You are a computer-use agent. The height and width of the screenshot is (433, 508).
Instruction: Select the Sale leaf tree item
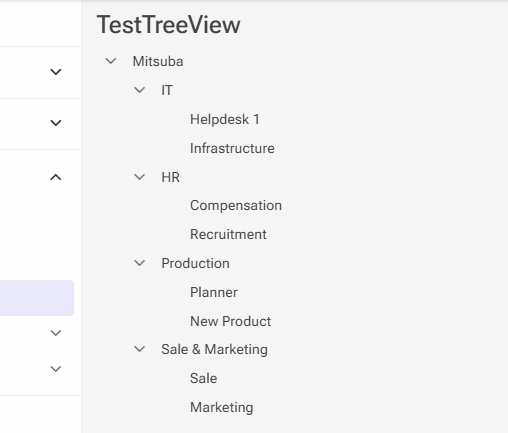point(203,378)
